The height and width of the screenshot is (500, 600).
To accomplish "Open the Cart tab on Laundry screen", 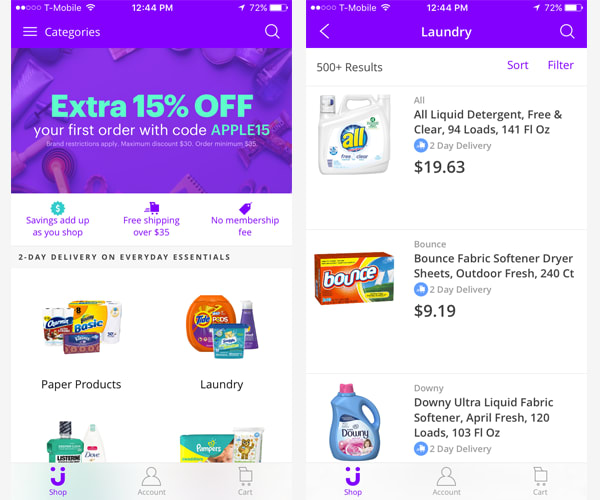I will 540,481.
